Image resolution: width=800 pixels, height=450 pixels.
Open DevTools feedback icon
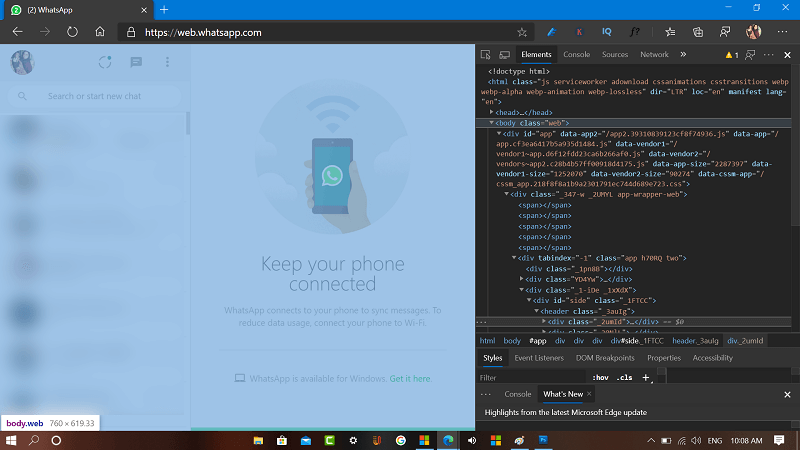click(750, 55)
